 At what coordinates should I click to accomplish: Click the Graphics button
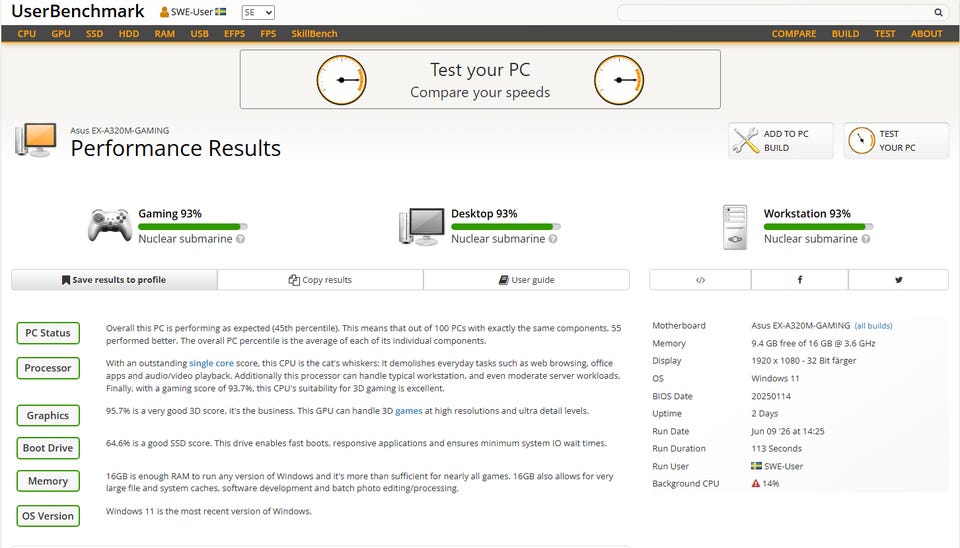(x=48, y=415)
